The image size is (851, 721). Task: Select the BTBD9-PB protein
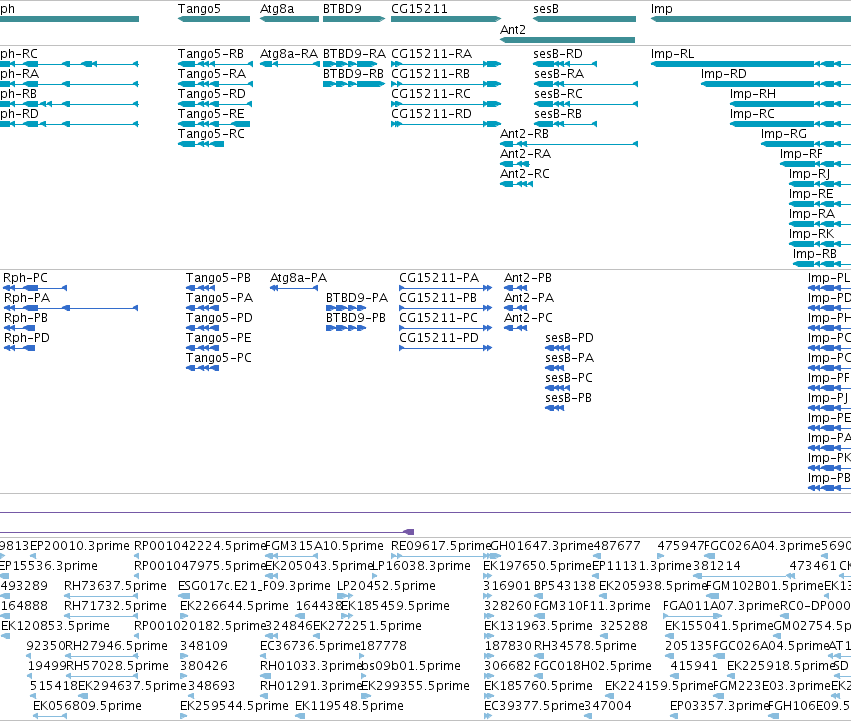click(346, 328)
